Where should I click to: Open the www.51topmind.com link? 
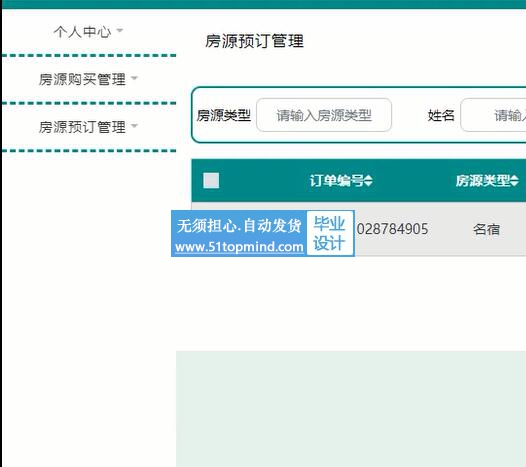tap(239, 247)
